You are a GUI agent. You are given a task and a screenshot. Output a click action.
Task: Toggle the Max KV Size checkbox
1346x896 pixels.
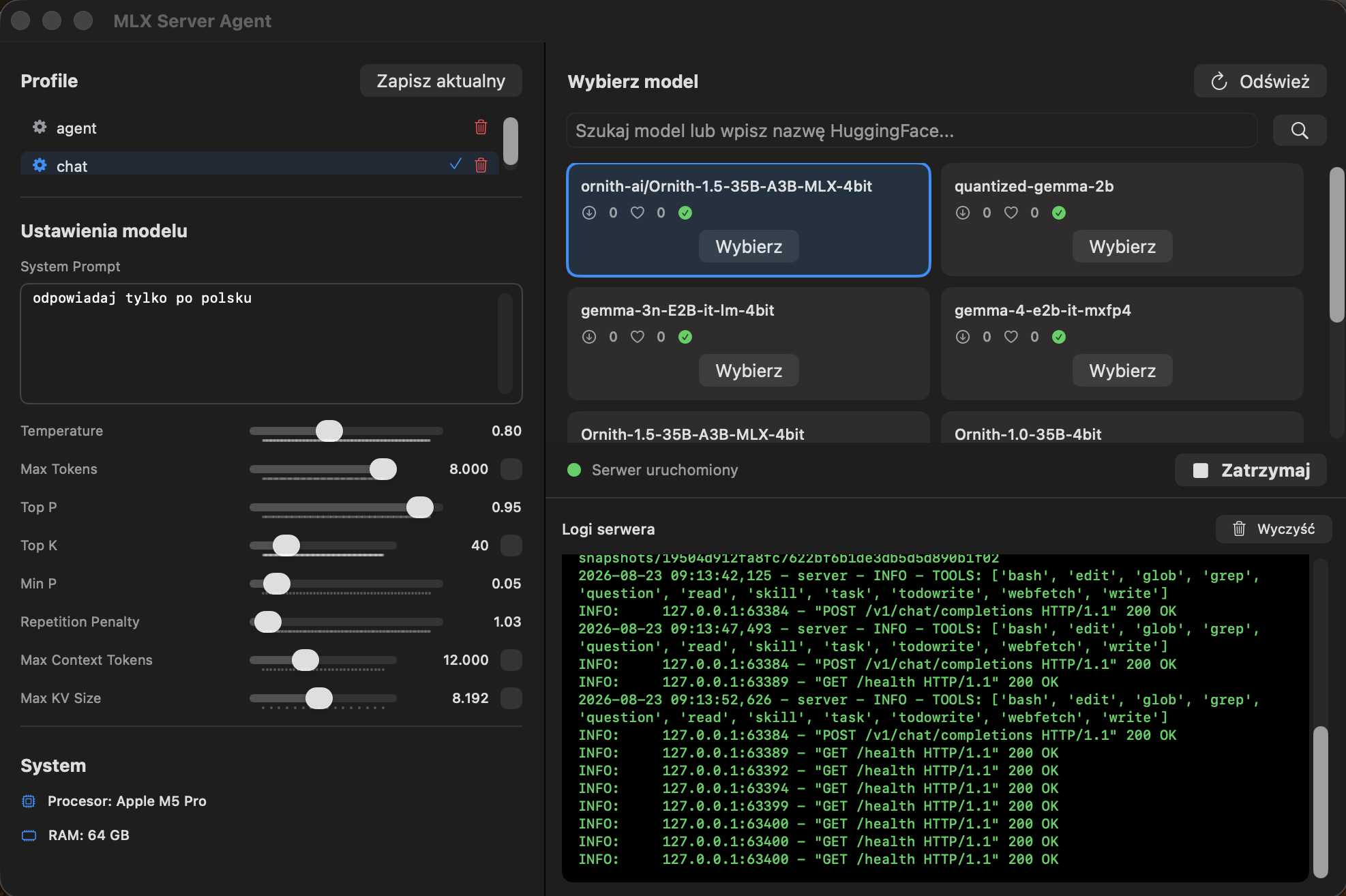(511, 698)
